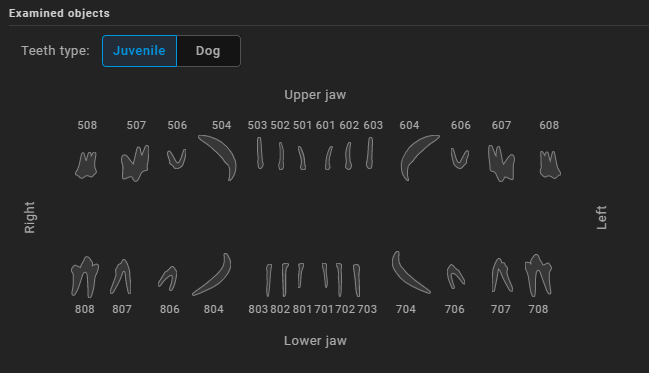This screenshot has width=649, height=373.
Task: Select upper incisor tooth 503
Action: tap(260, 153)
